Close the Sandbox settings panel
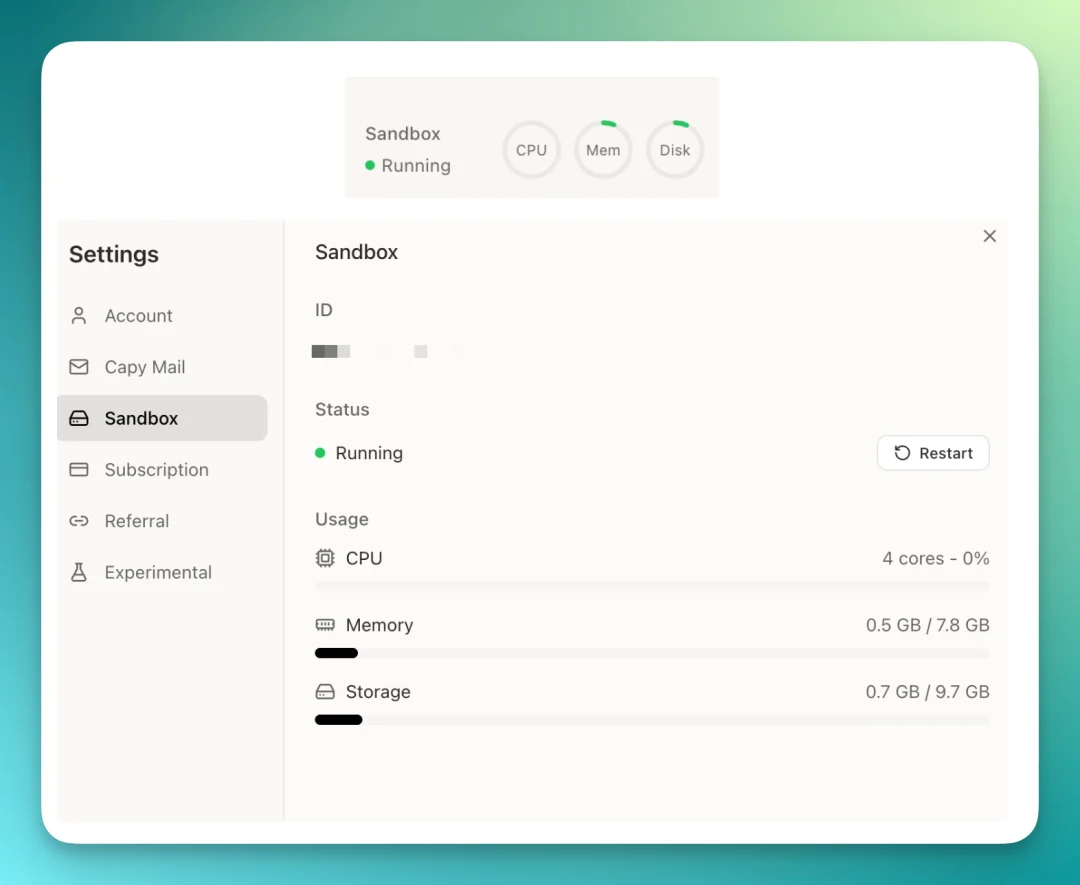This screenshot has width=1080, height=885. [990, 236]
